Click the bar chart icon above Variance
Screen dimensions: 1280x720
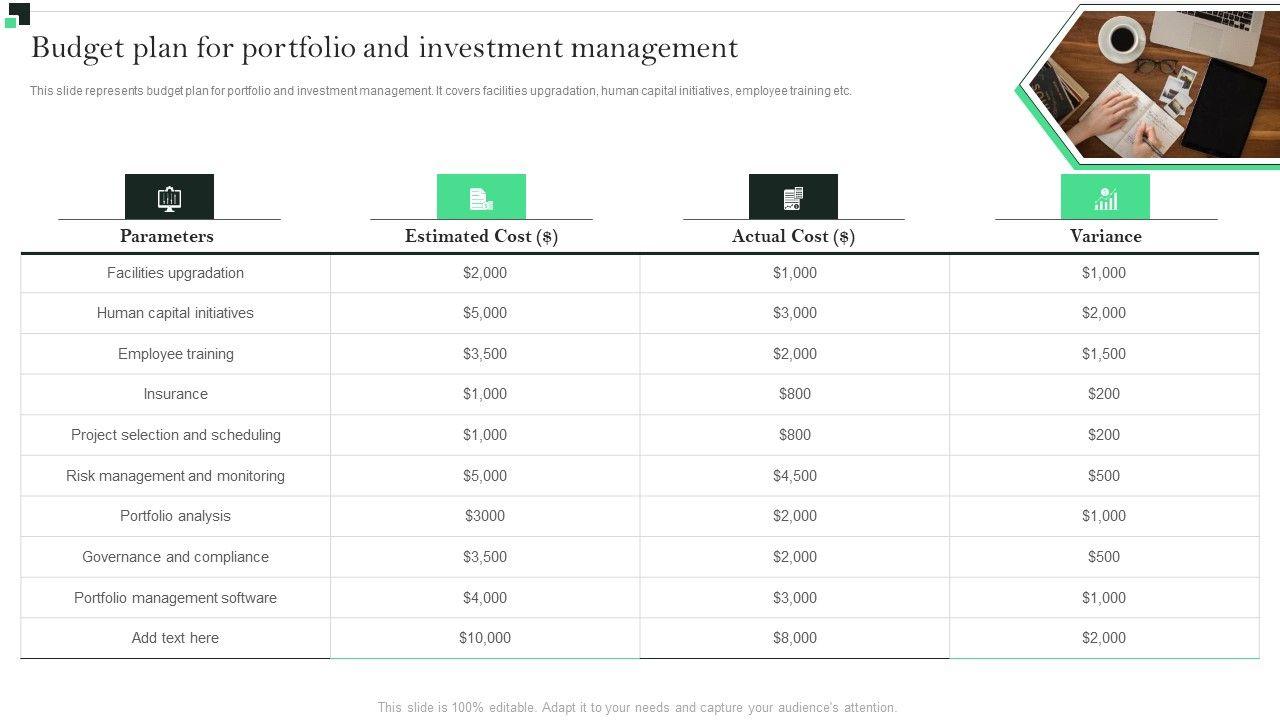click(1105, 197)
